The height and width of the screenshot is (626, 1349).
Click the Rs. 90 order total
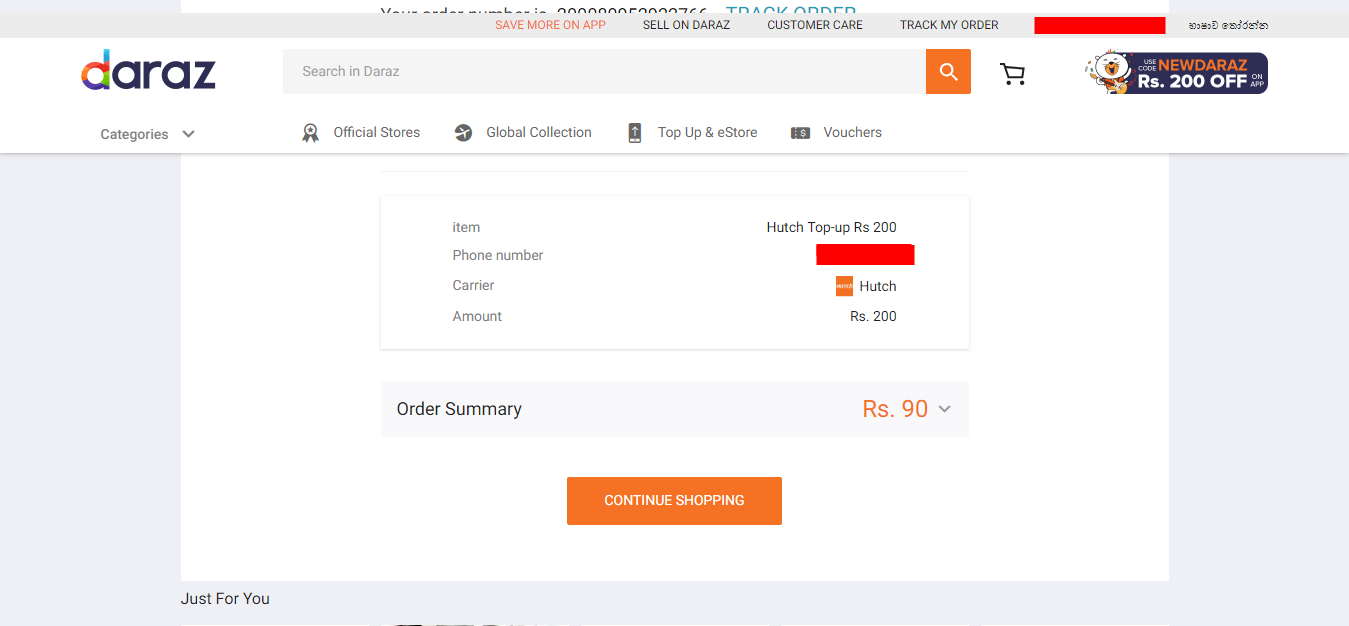[x=895, y=409]
